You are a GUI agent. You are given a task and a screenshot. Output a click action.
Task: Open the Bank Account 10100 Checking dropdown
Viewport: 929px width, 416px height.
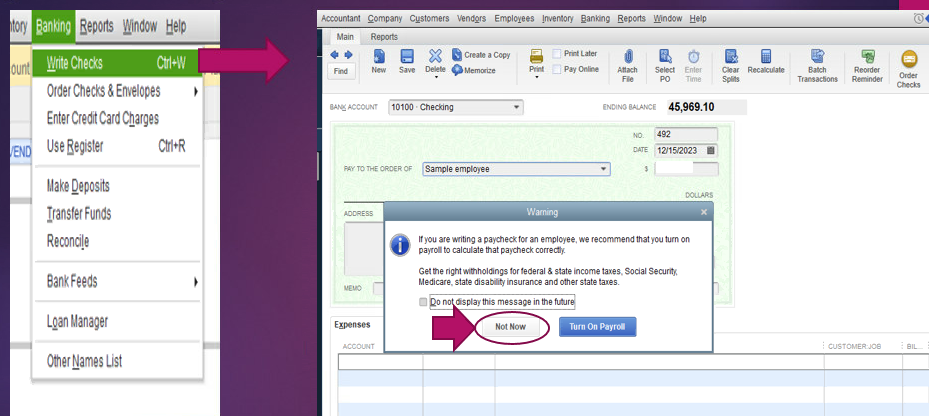tap(516, 107)
